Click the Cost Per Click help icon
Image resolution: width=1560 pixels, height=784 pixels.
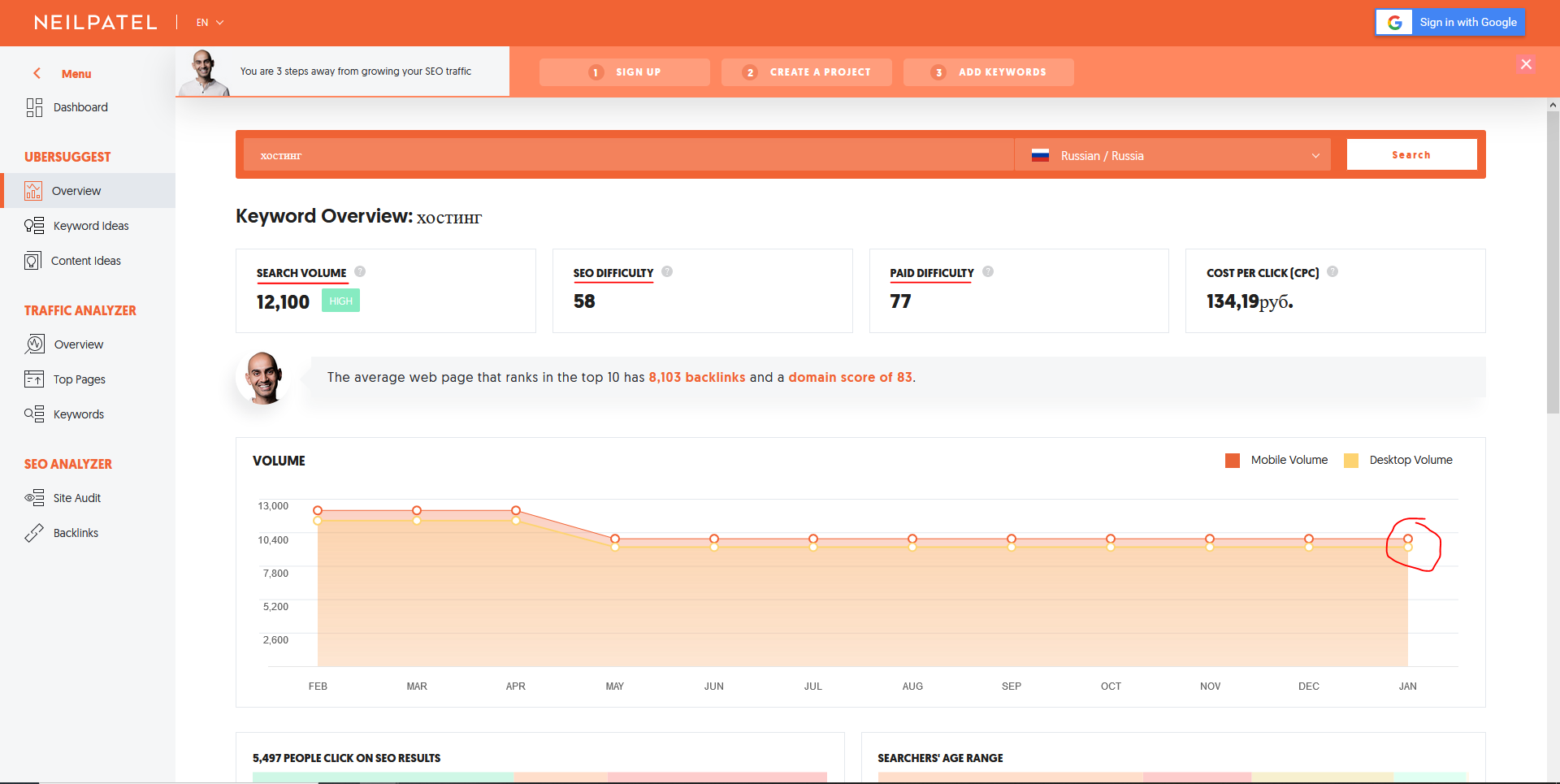coord(1332,271)
